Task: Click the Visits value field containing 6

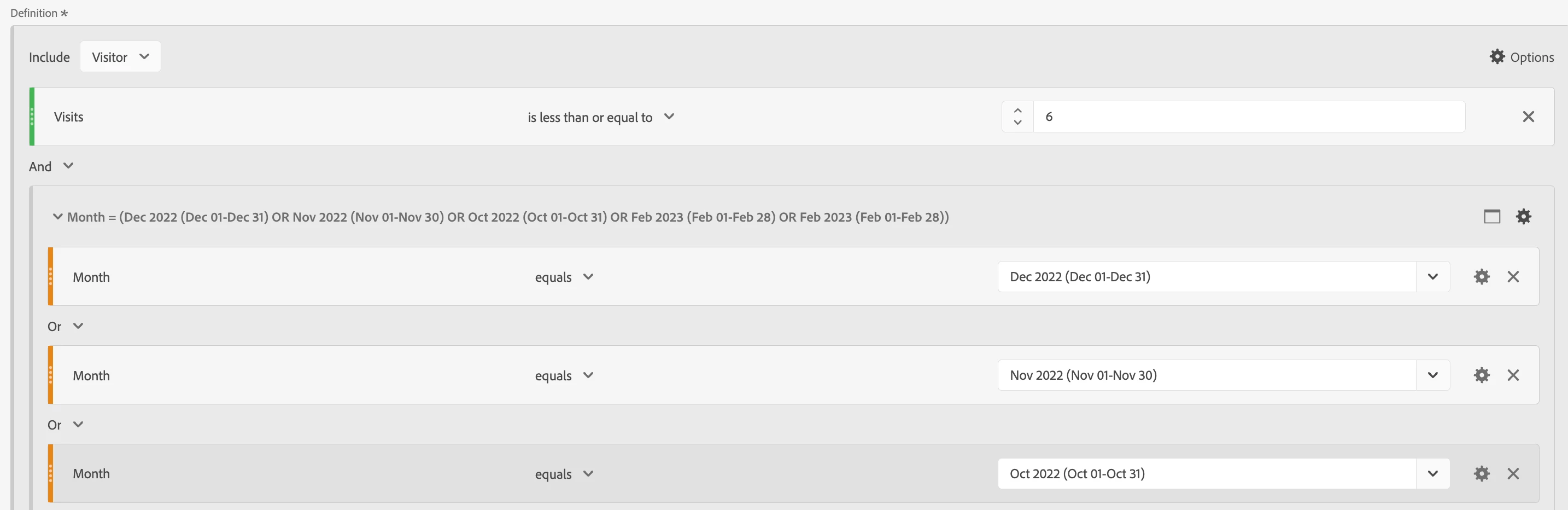Action: pos(1248,117)
